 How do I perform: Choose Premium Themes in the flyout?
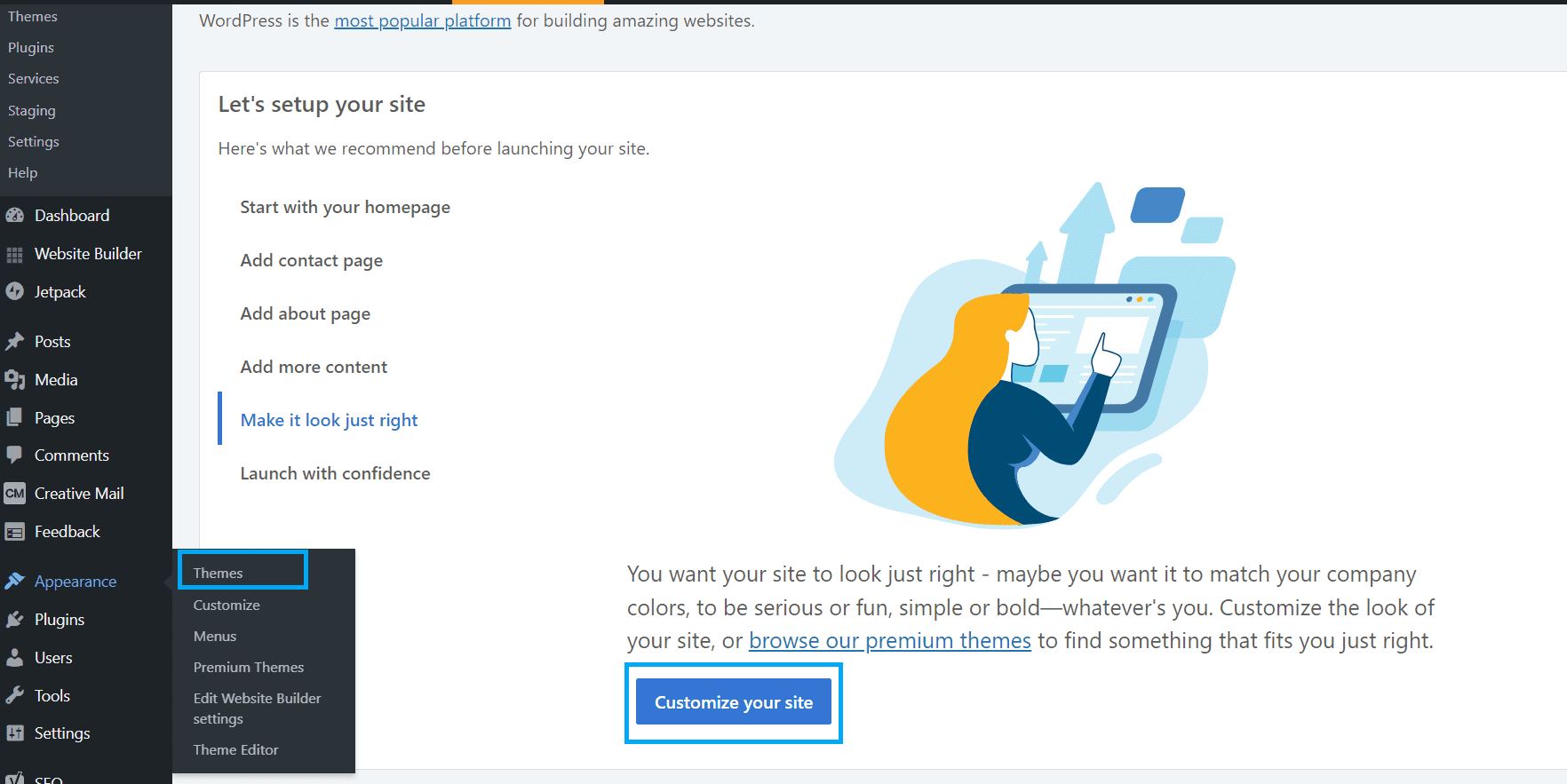coord(249,668)
